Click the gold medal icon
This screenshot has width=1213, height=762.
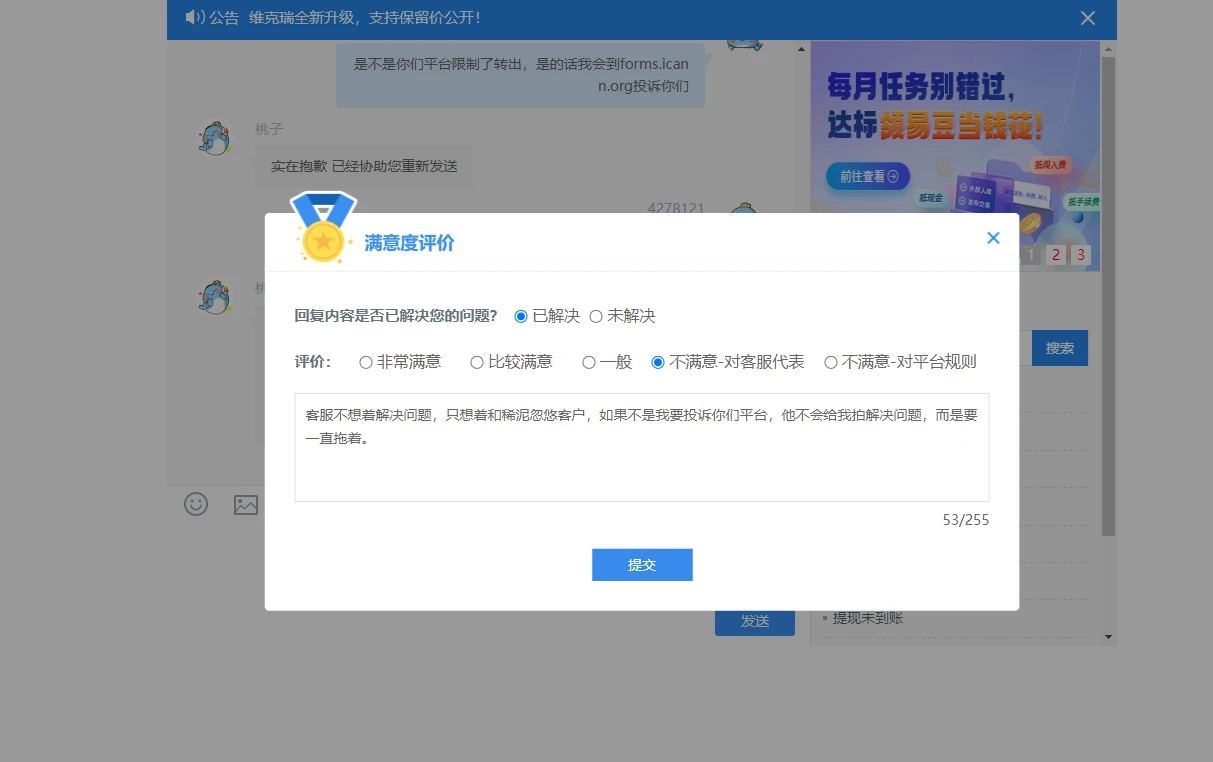(x=323, y=239)
